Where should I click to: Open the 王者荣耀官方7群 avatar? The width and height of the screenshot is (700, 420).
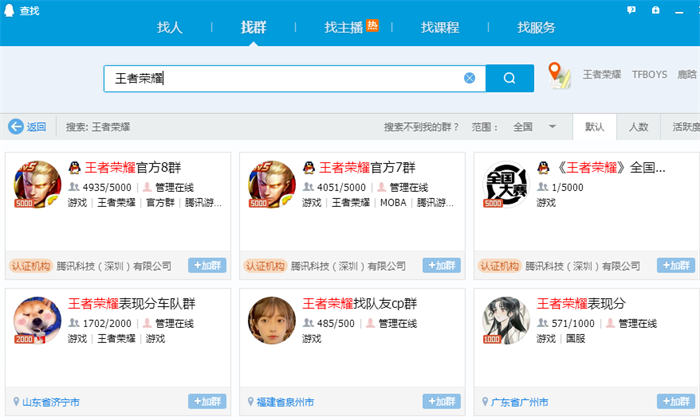(x=273, y=184)
